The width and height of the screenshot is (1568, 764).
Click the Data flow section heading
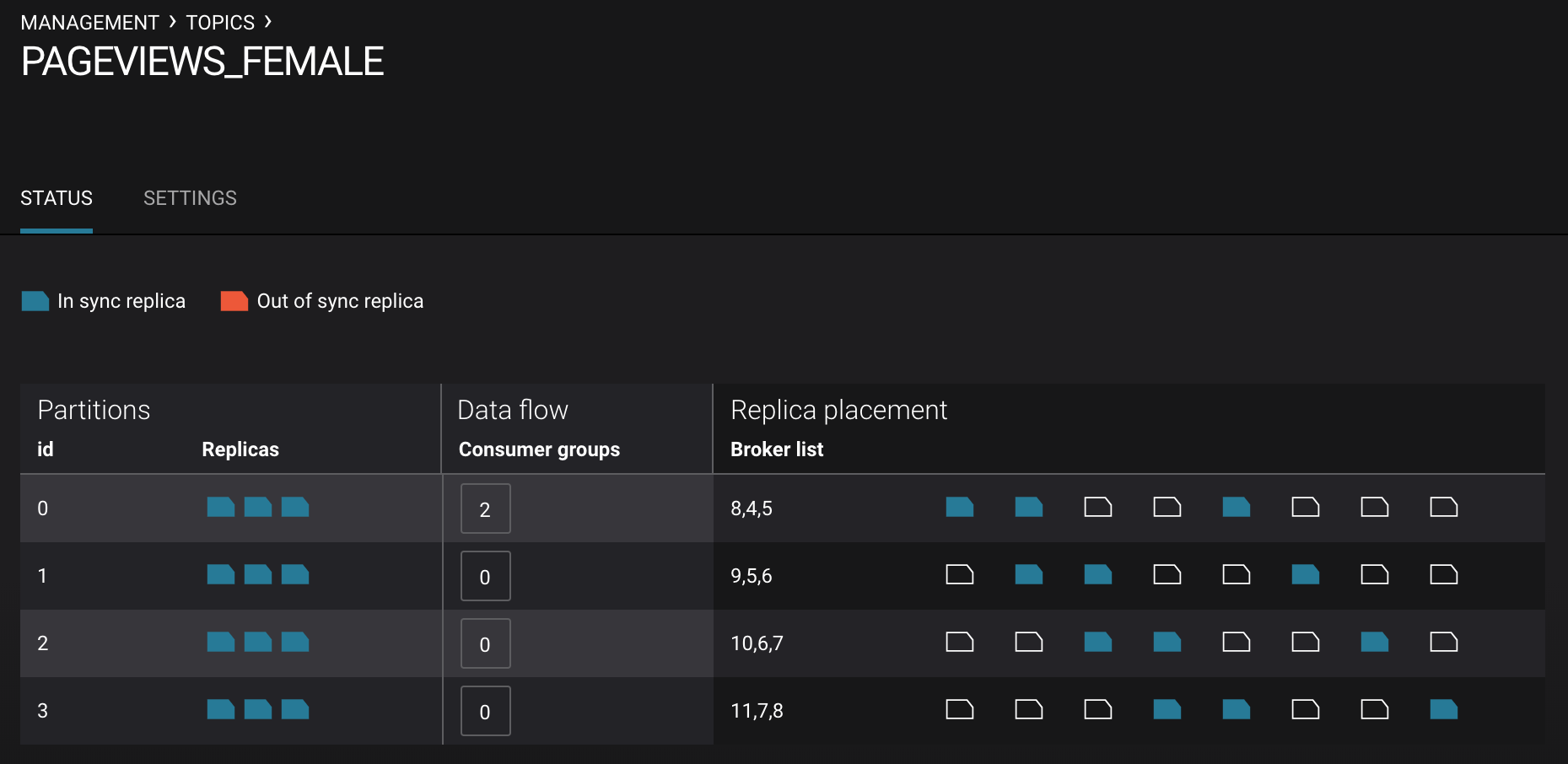coord(513,410)
